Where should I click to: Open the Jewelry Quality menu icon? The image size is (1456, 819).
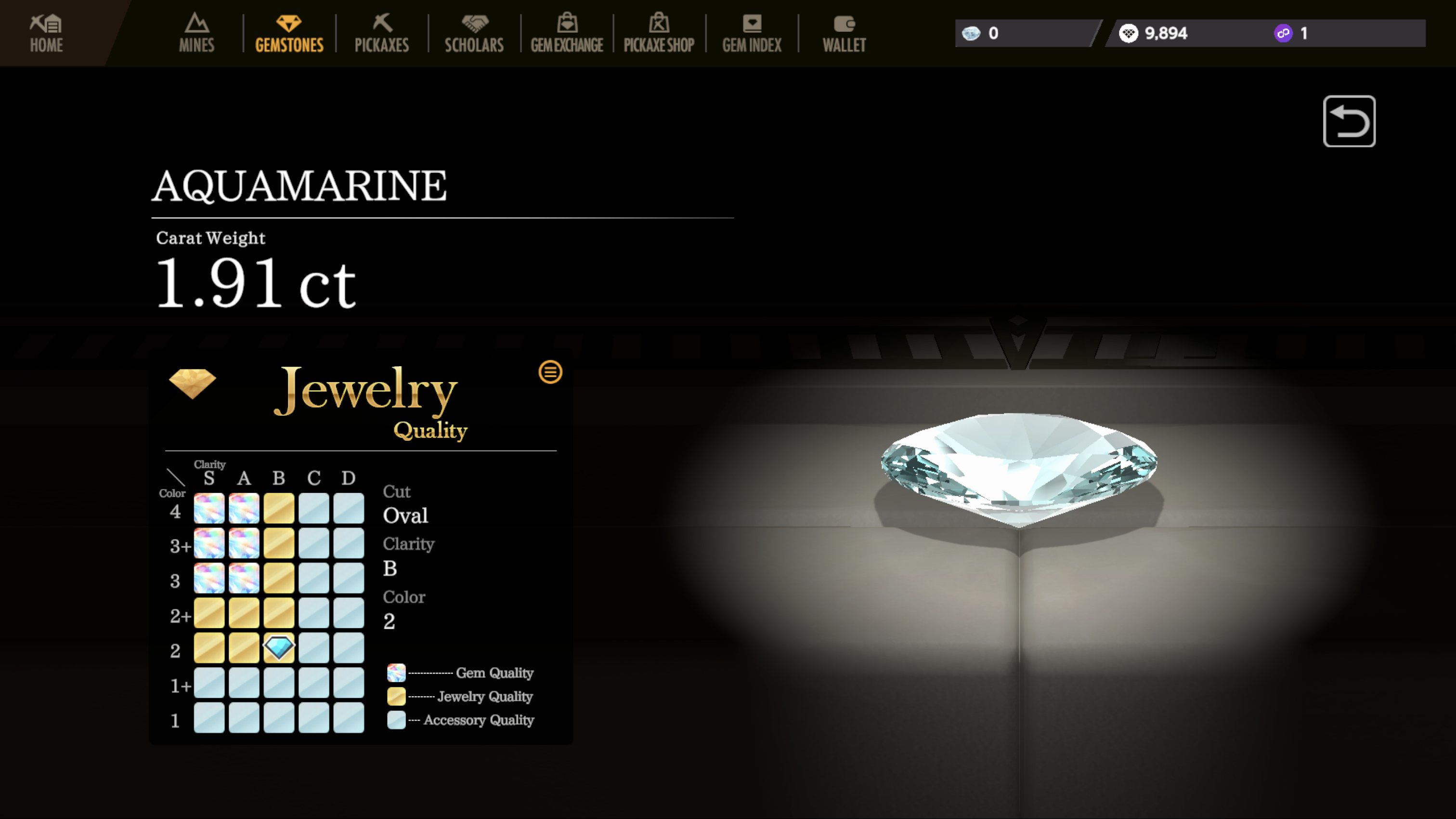(550, 372)
